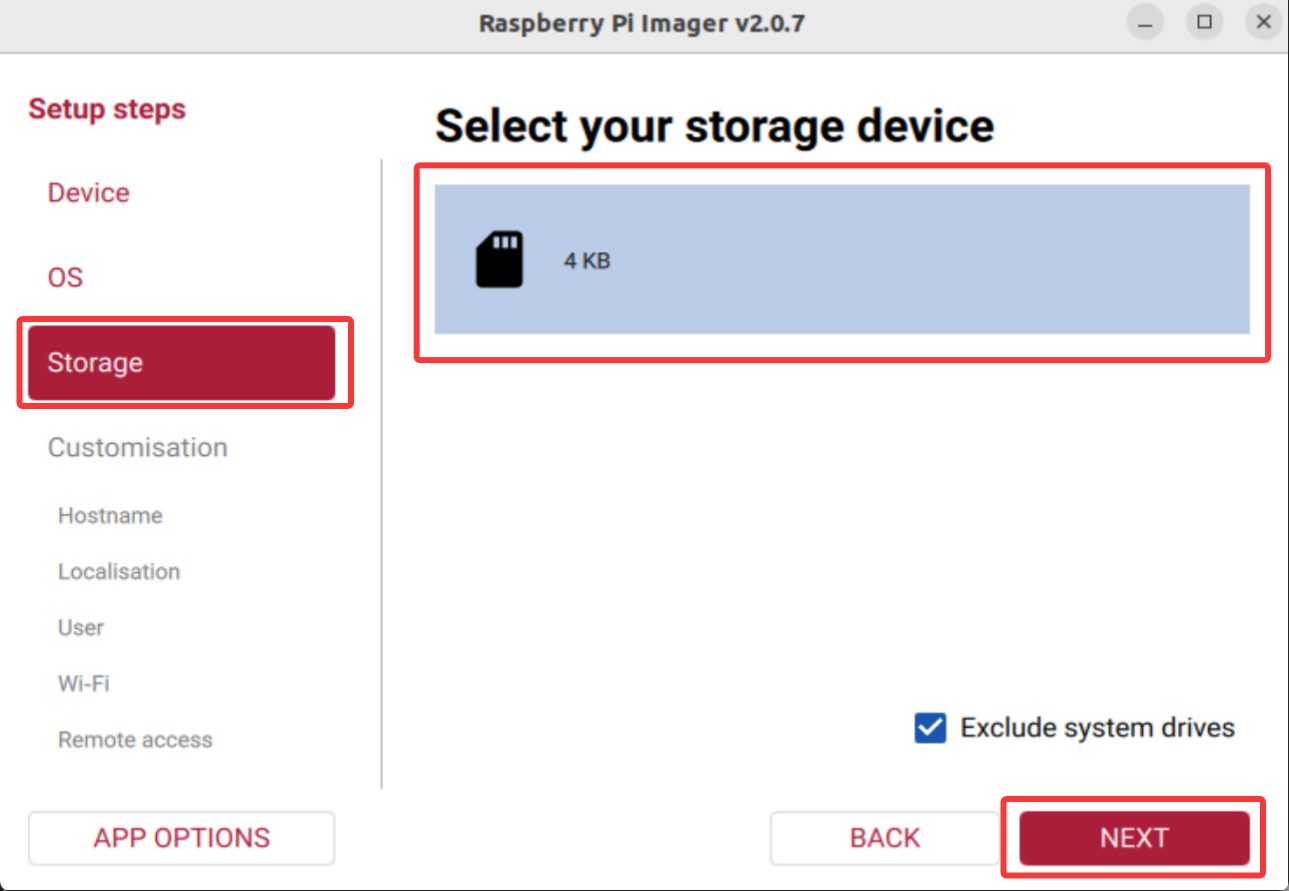1289x891 pixels.
Task: Open the APP OPTIONS dialog
Action: [x=181, y=838]
